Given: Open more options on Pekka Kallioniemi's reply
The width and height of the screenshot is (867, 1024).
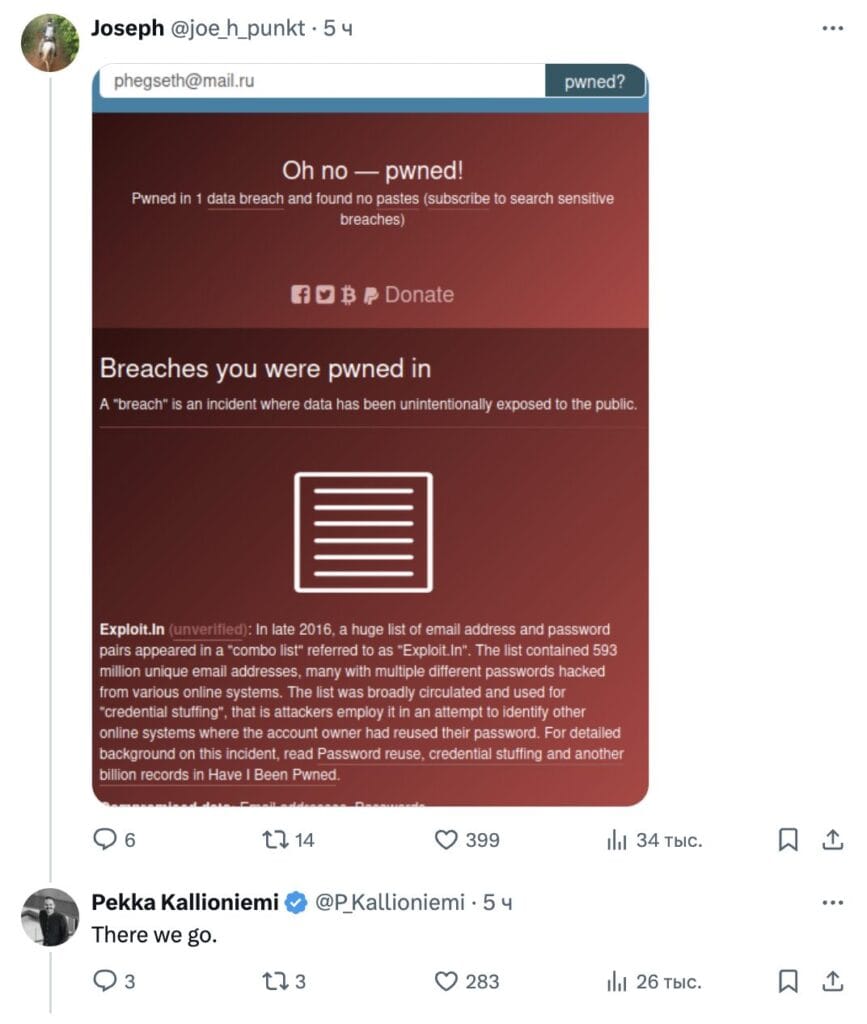Looking at the screenshot, I should pyautogui.click(x=832, y=903).
